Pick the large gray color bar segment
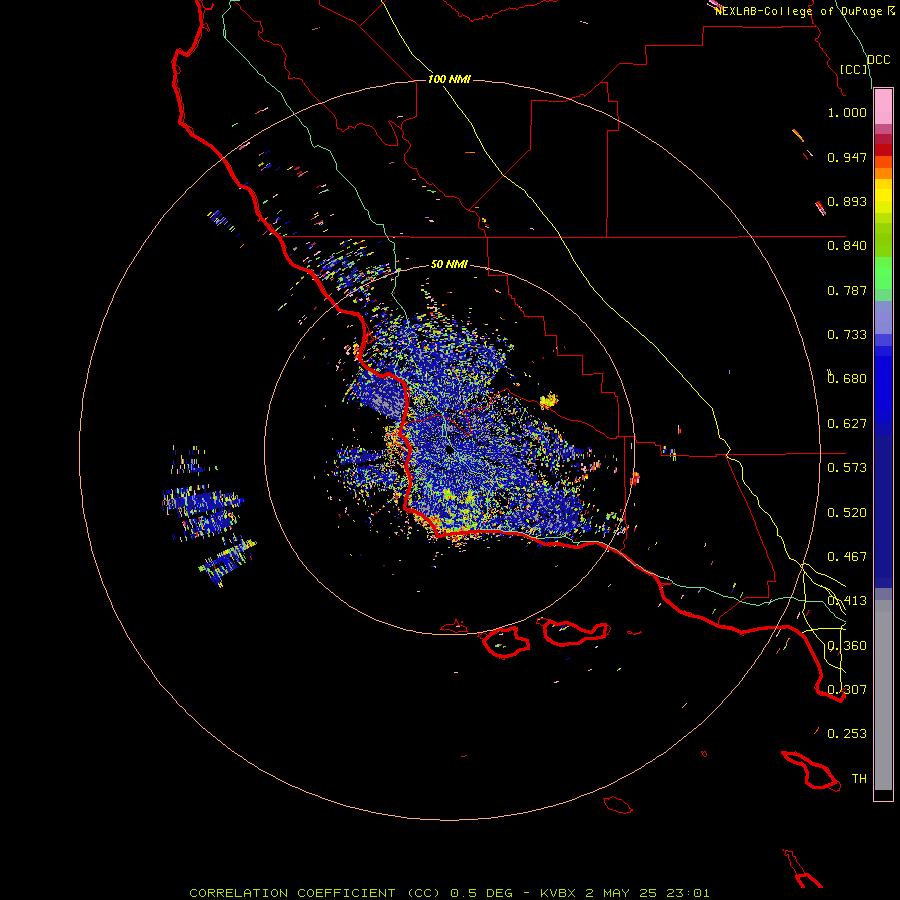Viewport: 900px width, 900px height. pyautogui.click(x=883, y=695)
